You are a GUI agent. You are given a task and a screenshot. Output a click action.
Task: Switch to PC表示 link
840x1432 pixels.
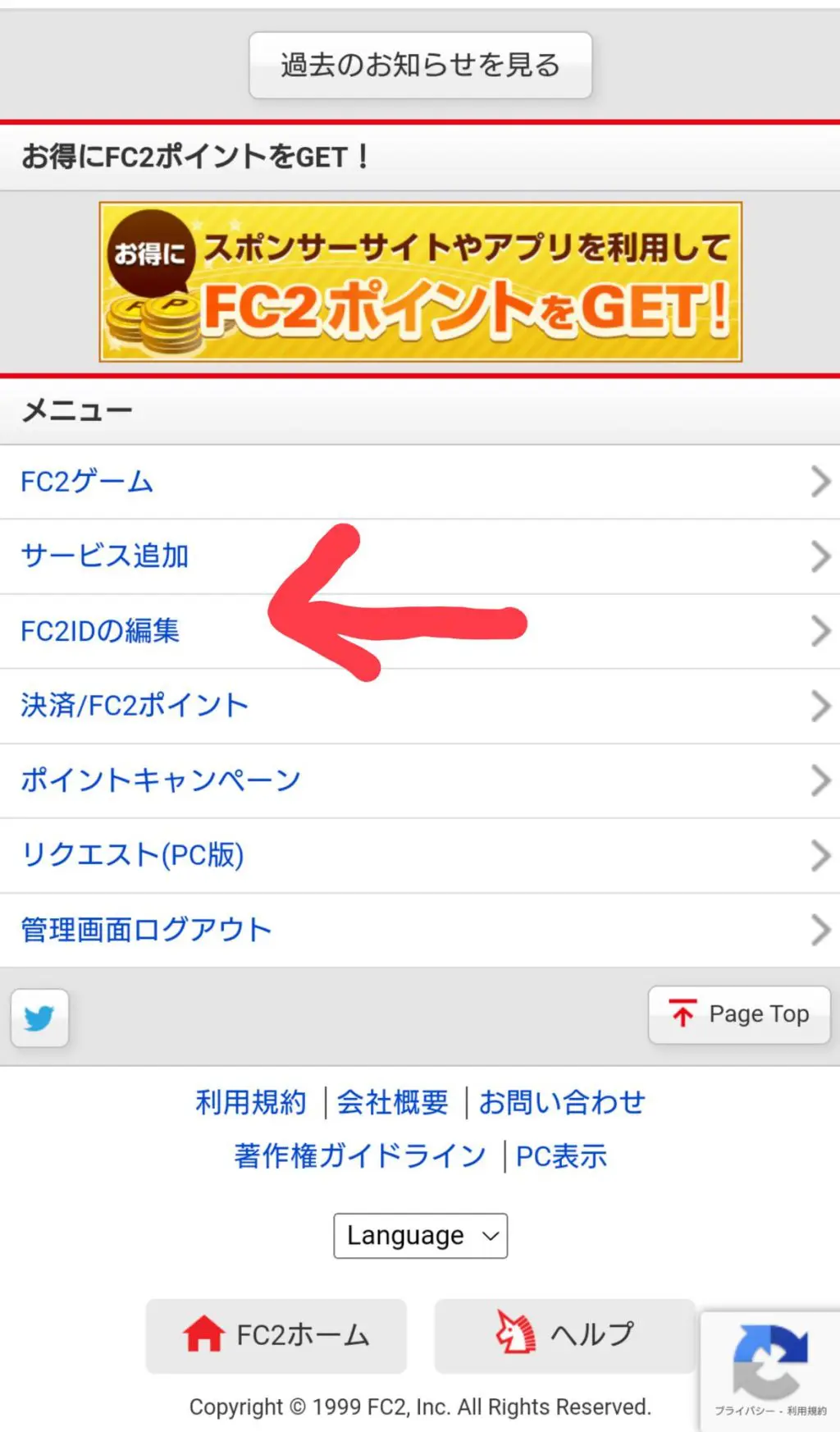[x=561, y=1156]
